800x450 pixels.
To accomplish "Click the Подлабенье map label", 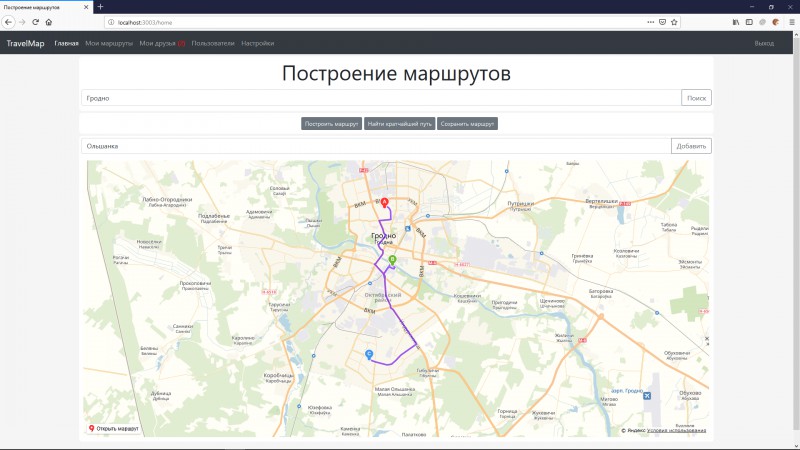I will tap(214, 216).
